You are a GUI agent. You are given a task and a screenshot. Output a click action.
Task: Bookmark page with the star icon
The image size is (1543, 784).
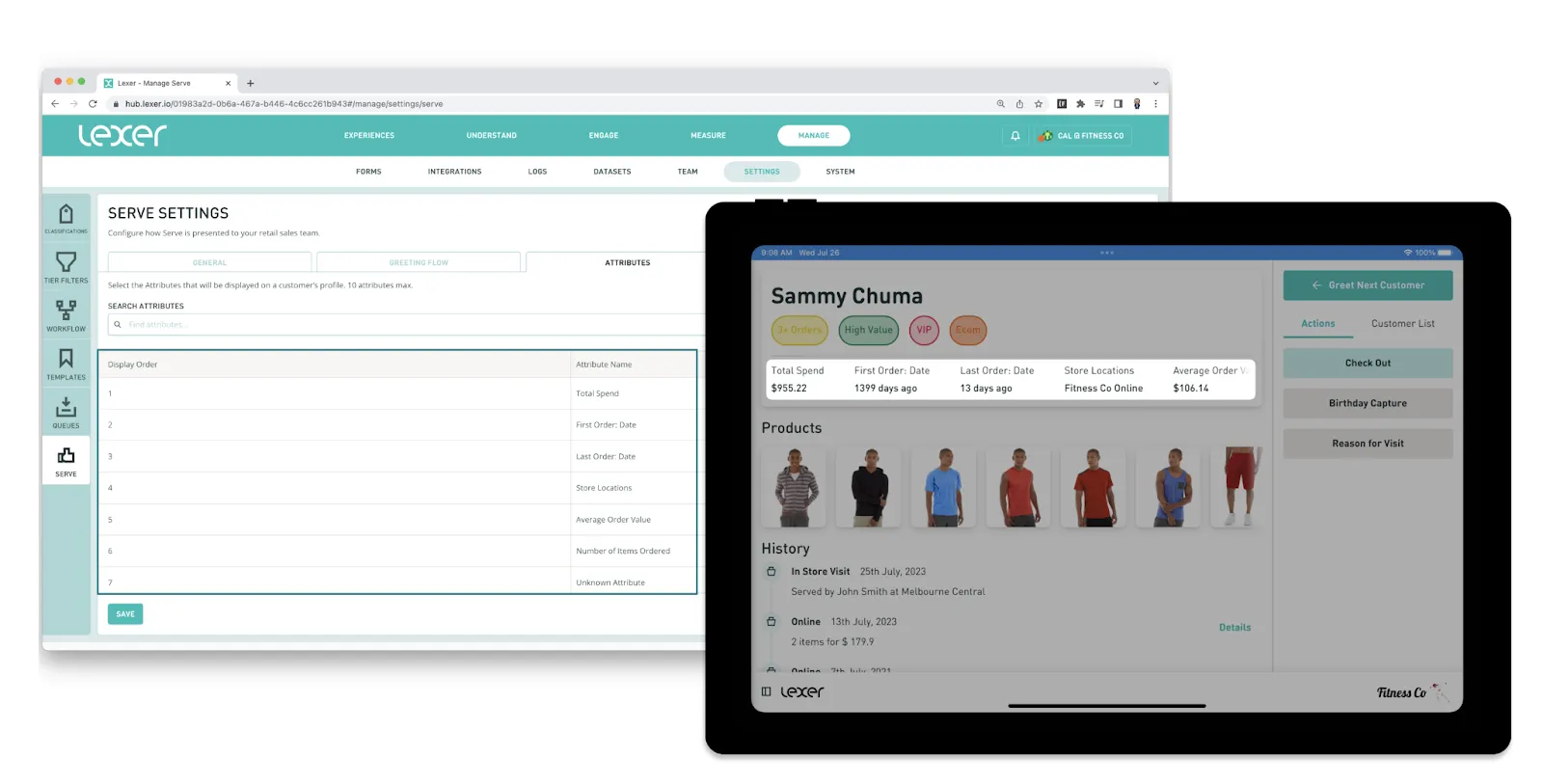[1039, 104]
